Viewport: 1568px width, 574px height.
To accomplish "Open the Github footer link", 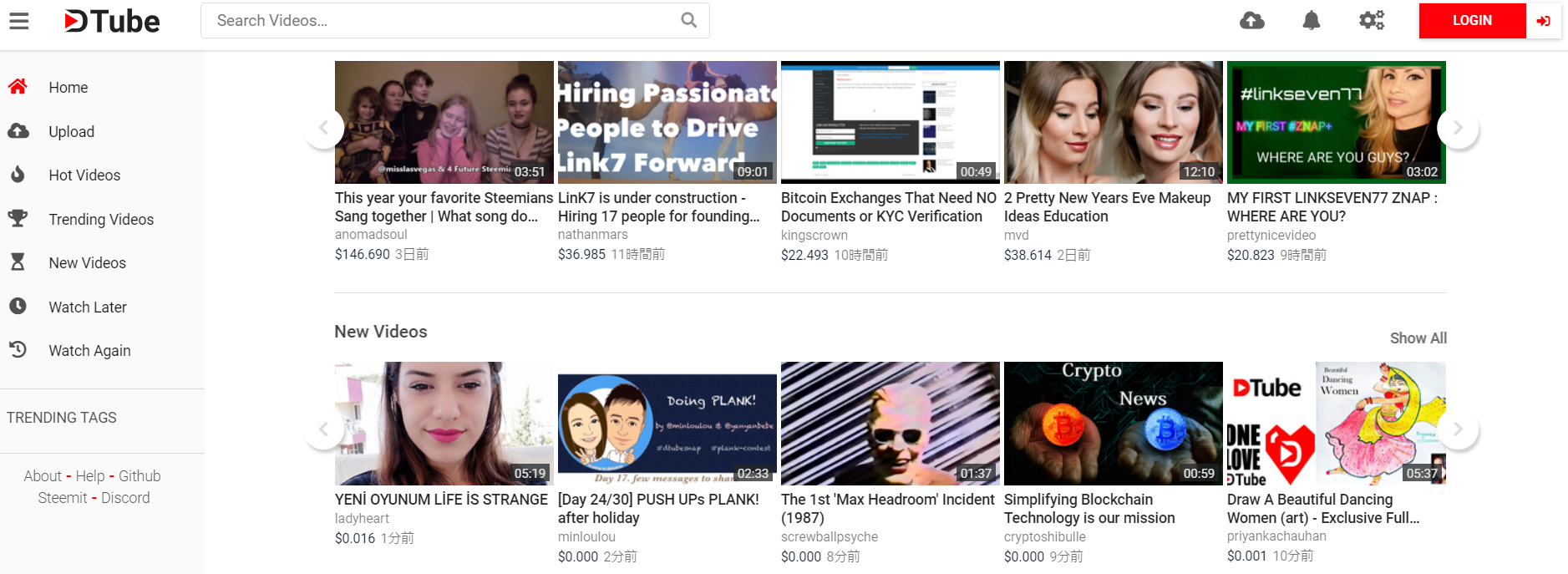I will pyautogui.click(x=140, y=475).
